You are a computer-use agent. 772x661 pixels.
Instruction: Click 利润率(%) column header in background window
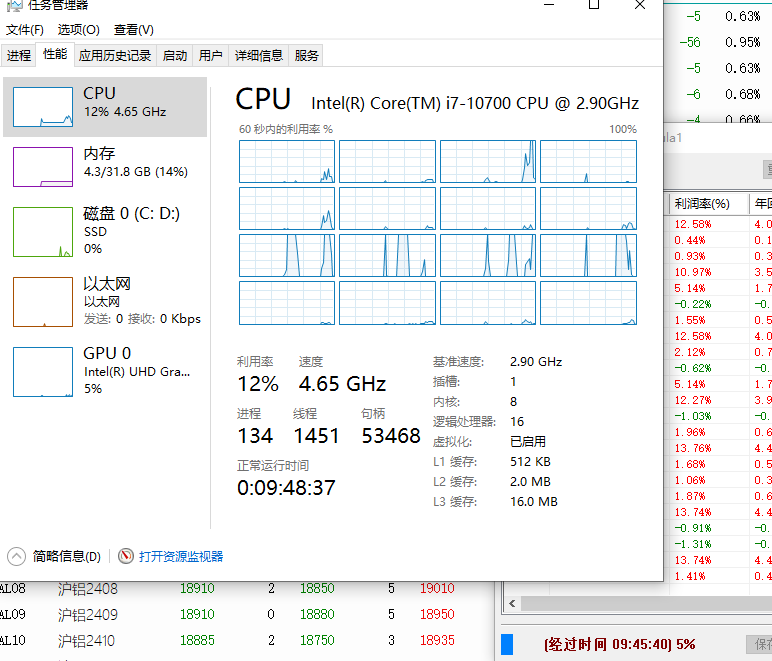coord(702,204)
